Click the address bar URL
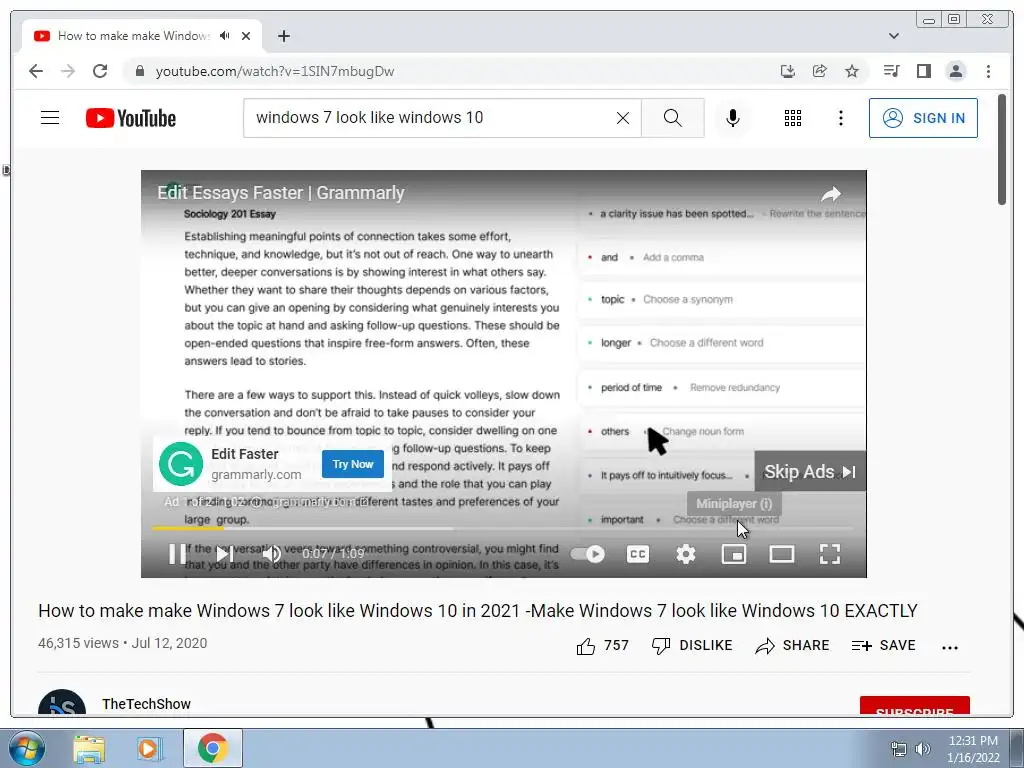Image resolution: width=1024 pixels, height=768 pixels. pos(274,72)
